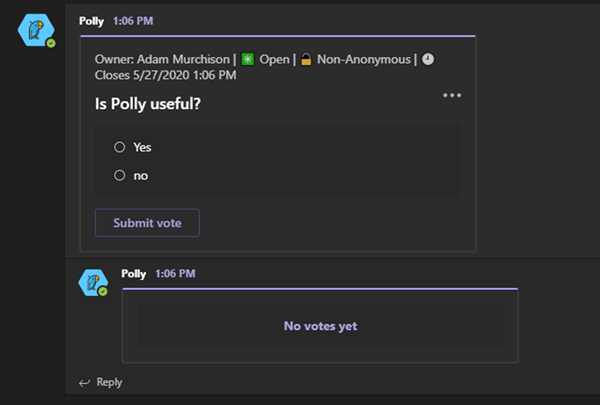Click the Polly name on the results message
Screen dimensions: 600x405
pyautogui.click(x=134, y=273)
